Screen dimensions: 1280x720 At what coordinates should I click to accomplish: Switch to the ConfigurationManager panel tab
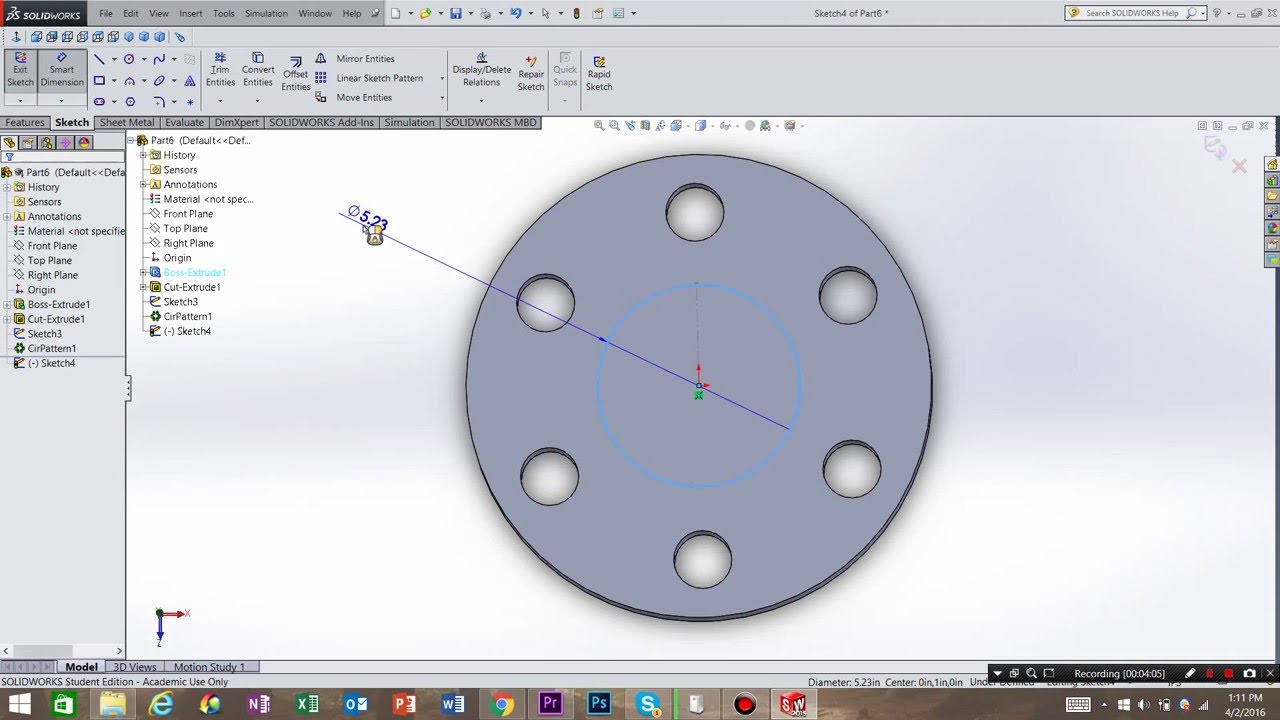click(x=46, y=143)
